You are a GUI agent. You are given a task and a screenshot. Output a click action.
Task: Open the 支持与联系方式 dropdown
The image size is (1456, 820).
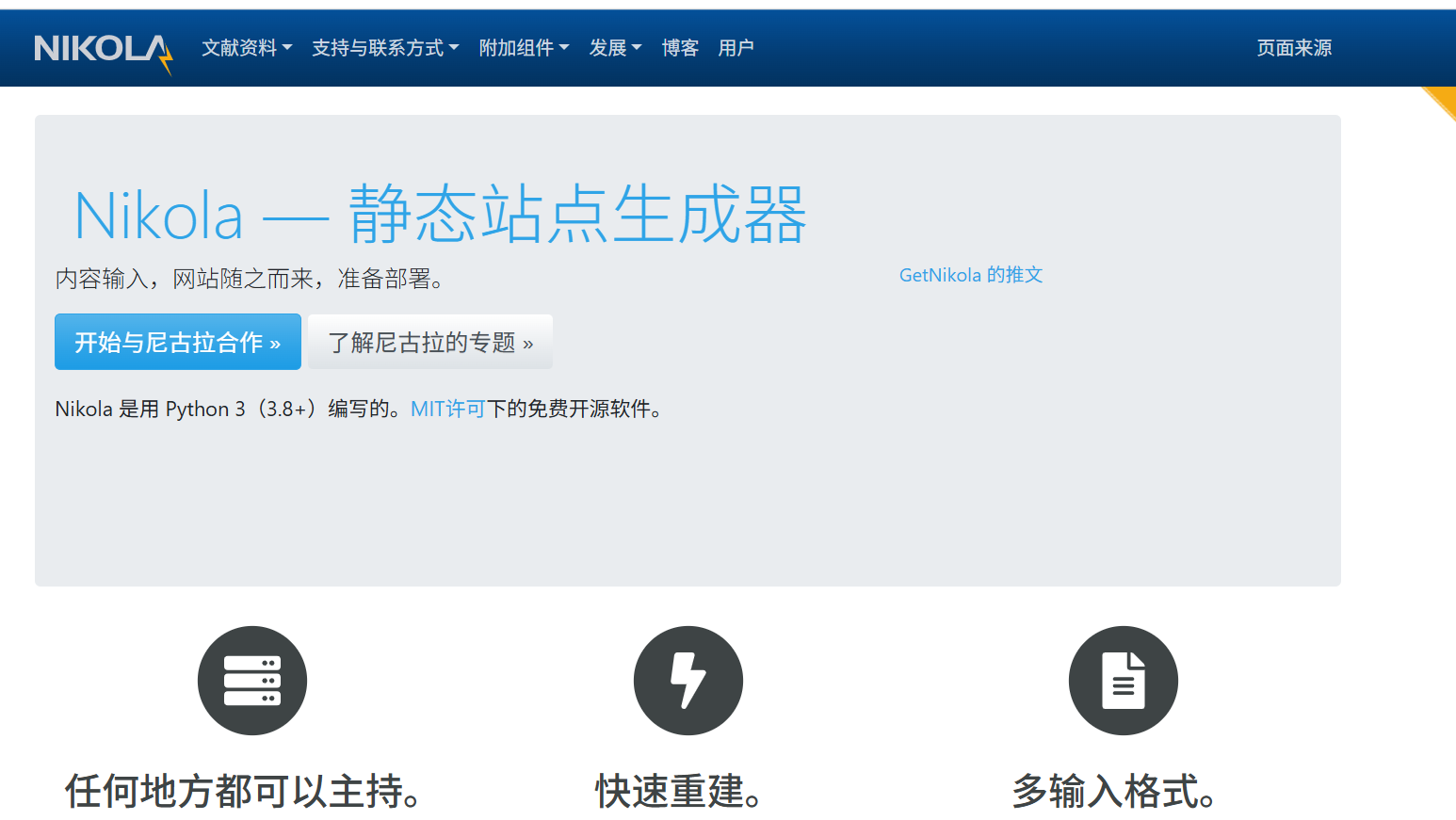385,48
